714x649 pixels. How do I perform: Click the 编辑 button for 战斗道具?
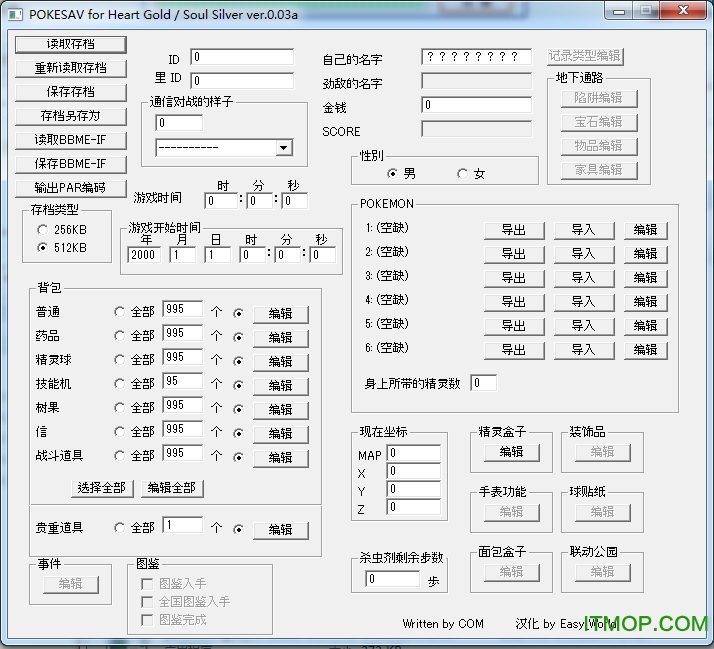[x=280, y=458]
